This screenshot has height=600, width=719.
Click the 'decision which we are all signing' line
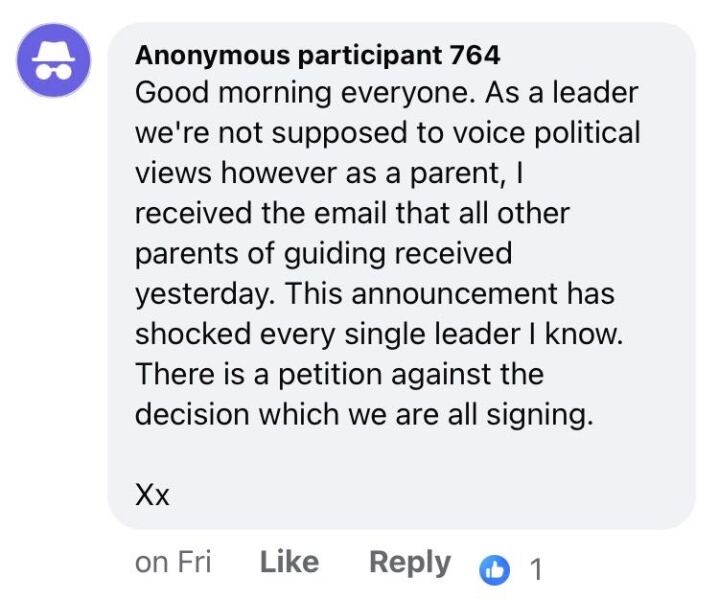(363, 415)
